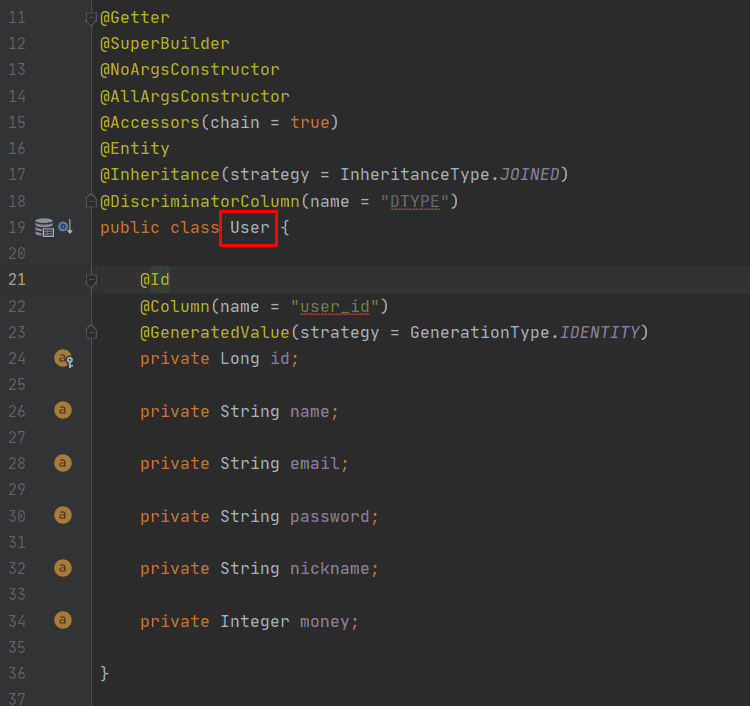Viewport: 750px width, 706px height.
Task: Click line number 19 in the gutter
Action: pyautogui.click(x=17, y=227)
